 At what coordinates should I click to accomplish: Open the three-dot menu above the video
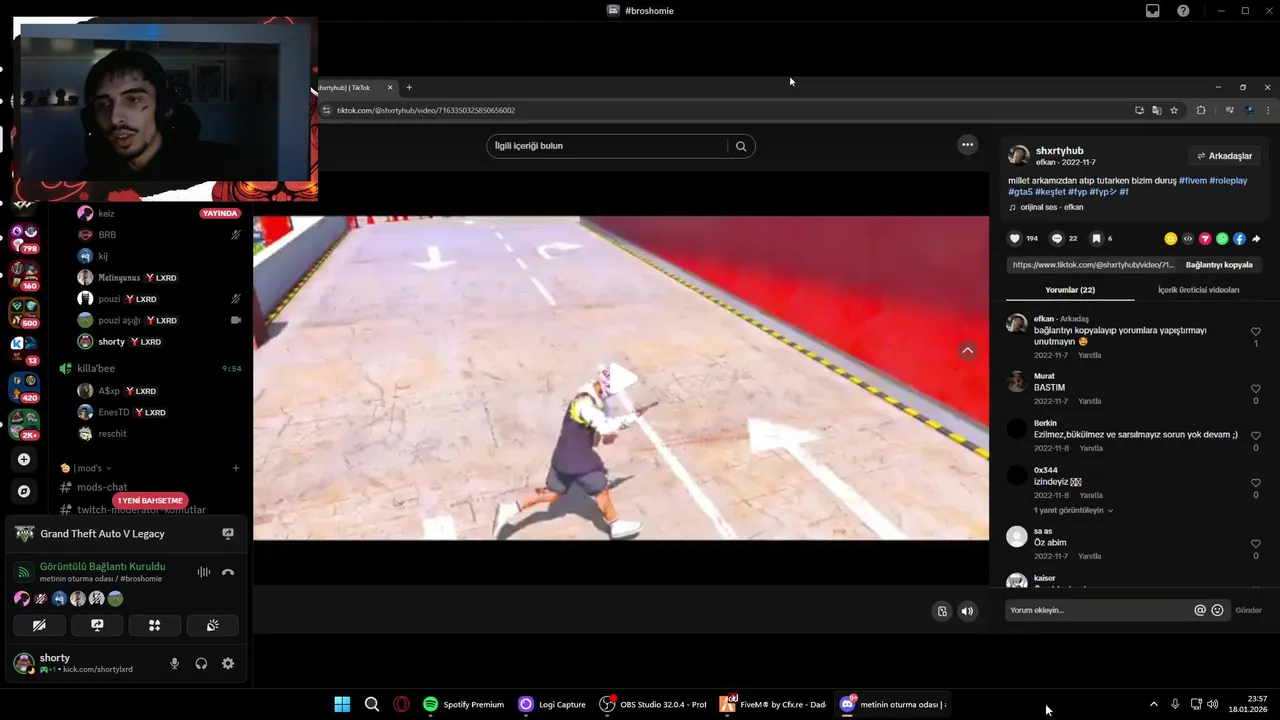967,145
